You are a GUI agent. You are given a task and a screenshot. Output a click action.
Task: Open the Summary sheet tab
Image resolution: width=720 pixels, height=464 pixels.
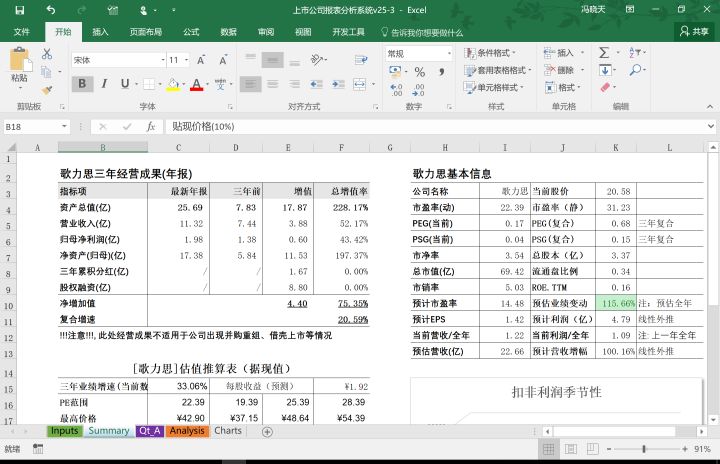pos(109,431)
